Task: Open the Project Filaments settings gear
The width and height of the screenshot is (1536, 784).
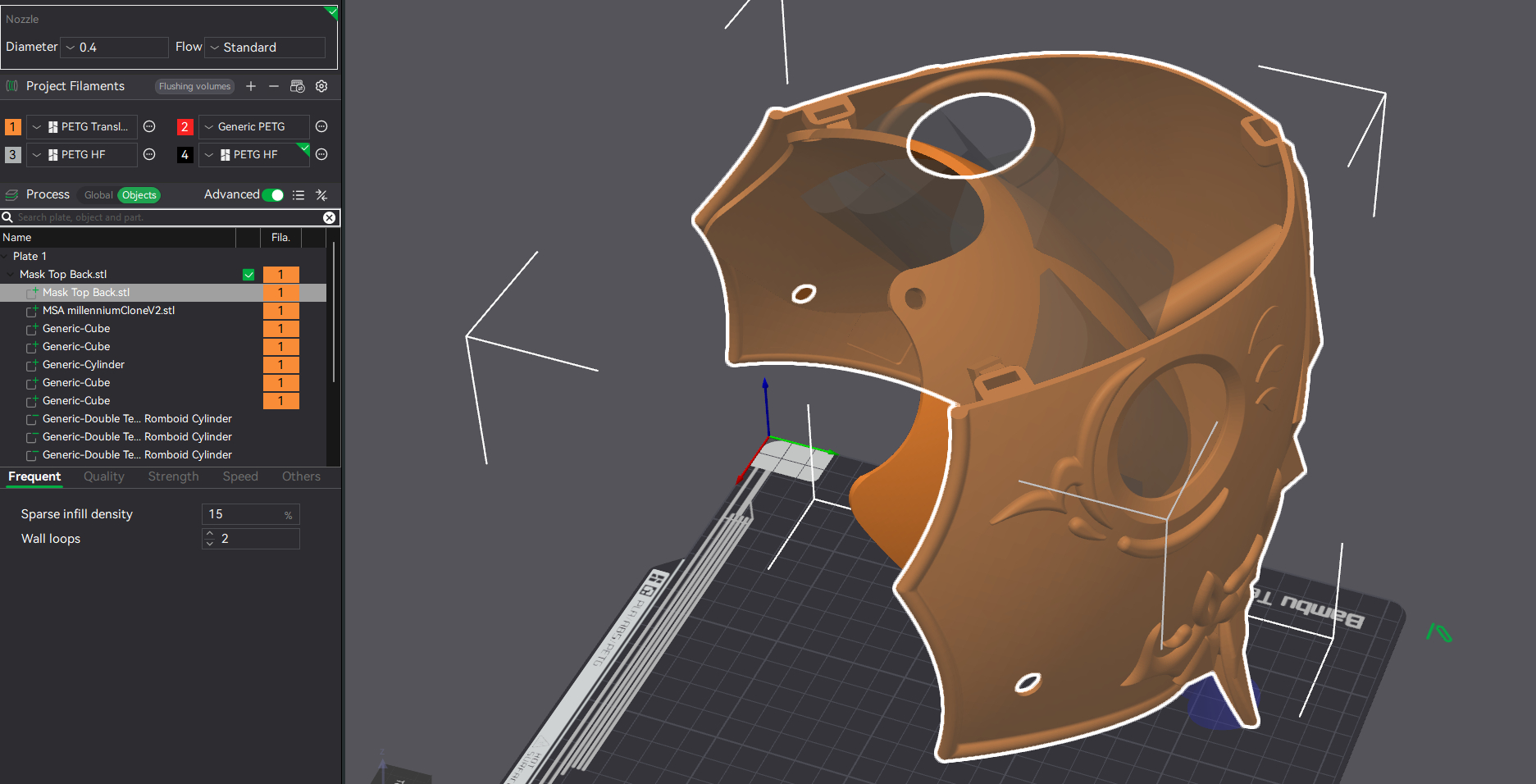Action: (x=321, y=86)
